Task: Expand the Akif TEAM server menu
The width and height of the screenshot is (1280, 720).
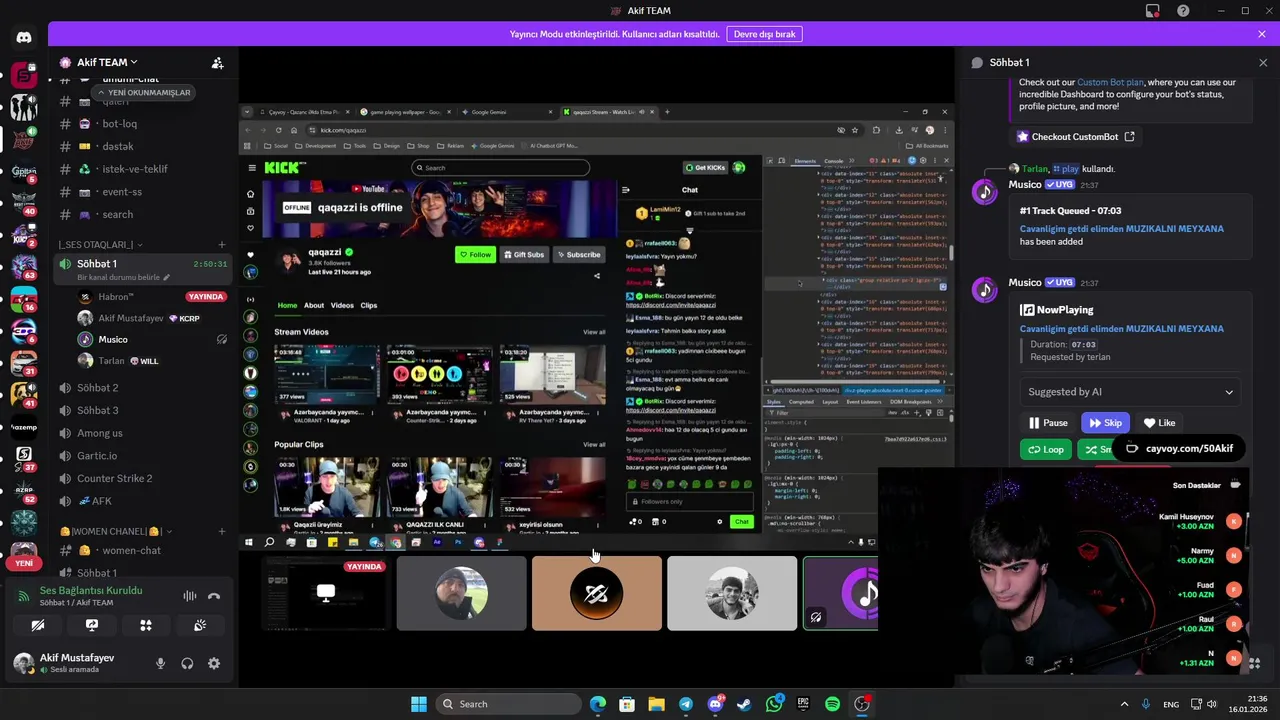Action: point(107,62)
